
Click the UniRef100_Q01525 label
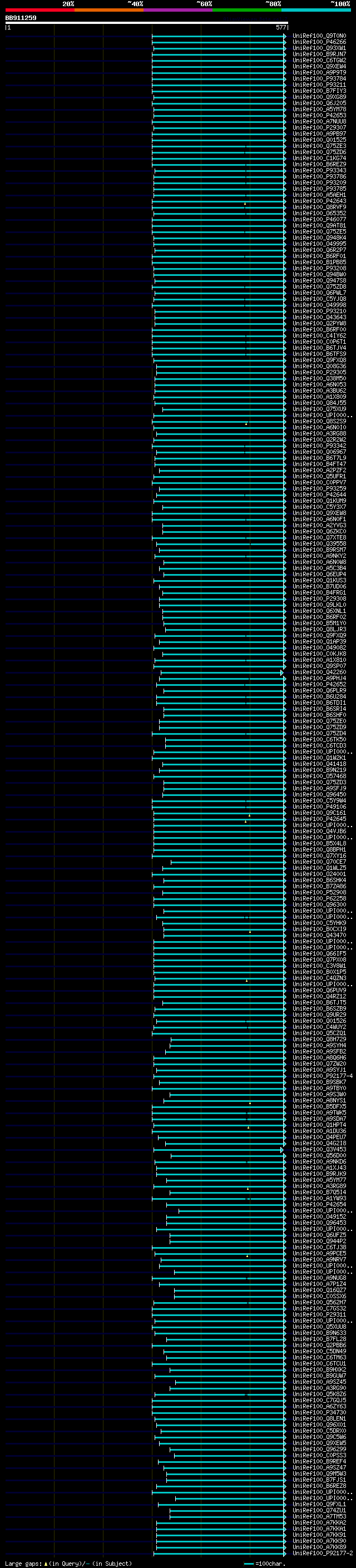point(319,140)
